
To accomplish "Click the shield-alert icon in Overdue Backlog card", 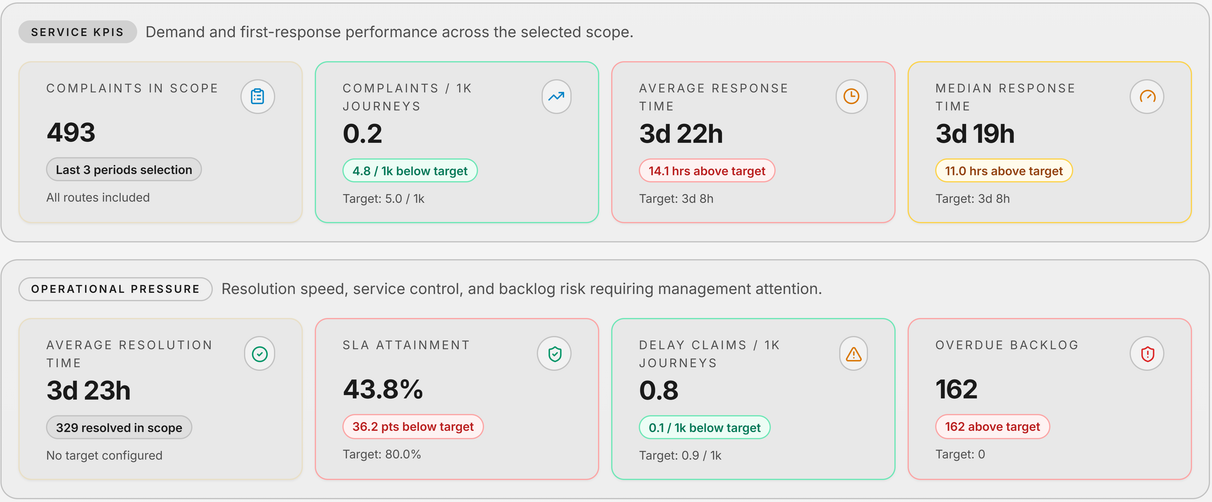I will (1148, 354).
